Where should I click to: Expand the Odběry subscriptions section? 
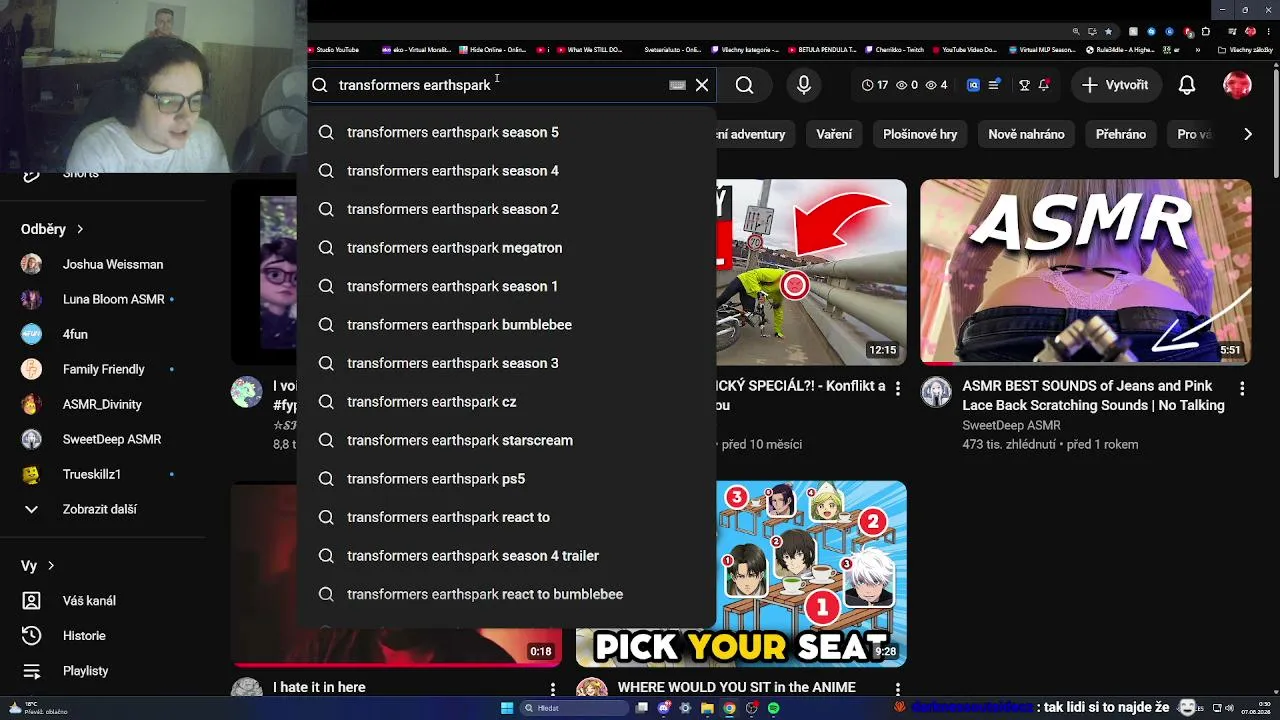(x=52, y=229)
